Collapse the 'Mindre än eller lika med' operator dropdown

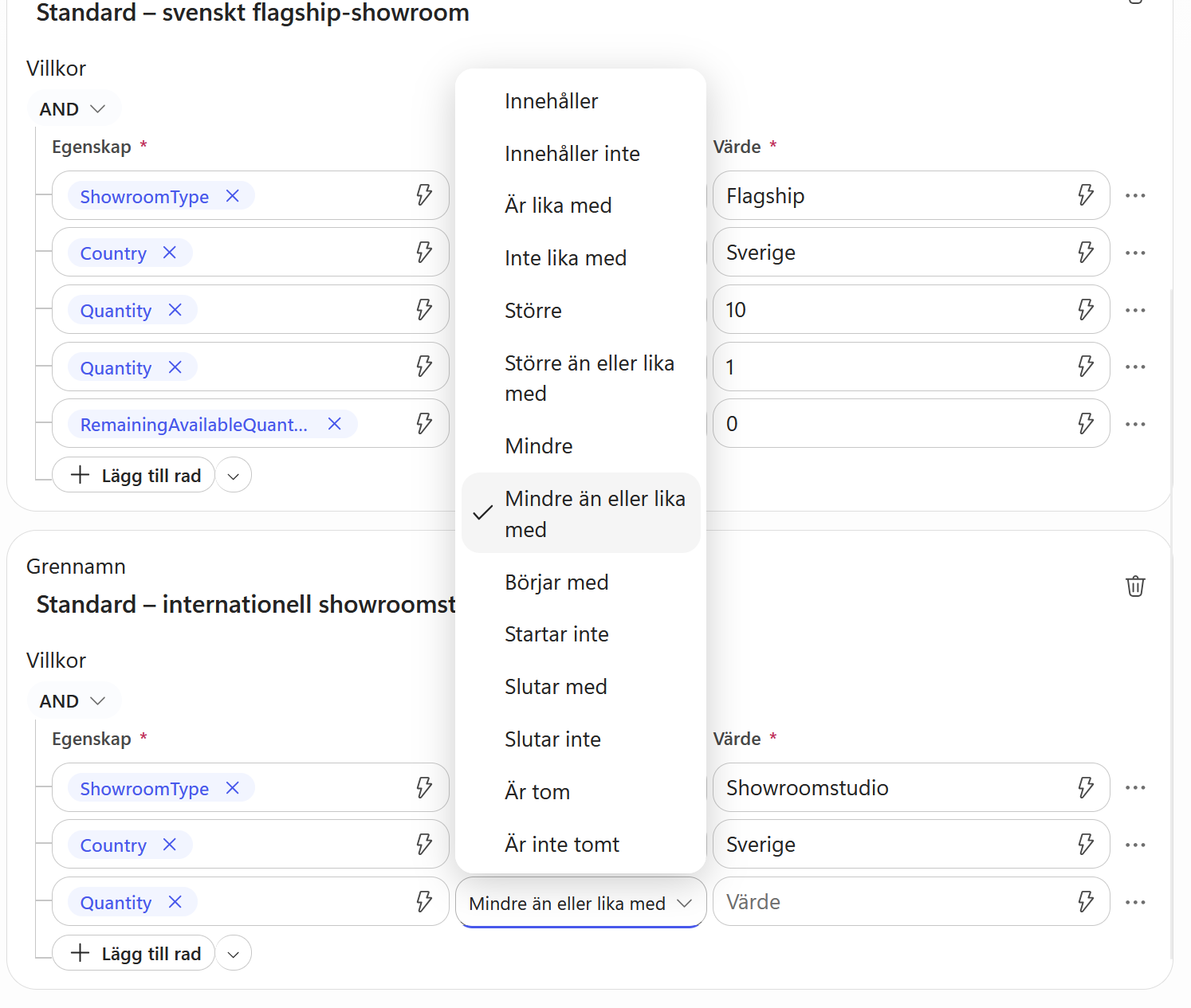click(x=581, y=903)
